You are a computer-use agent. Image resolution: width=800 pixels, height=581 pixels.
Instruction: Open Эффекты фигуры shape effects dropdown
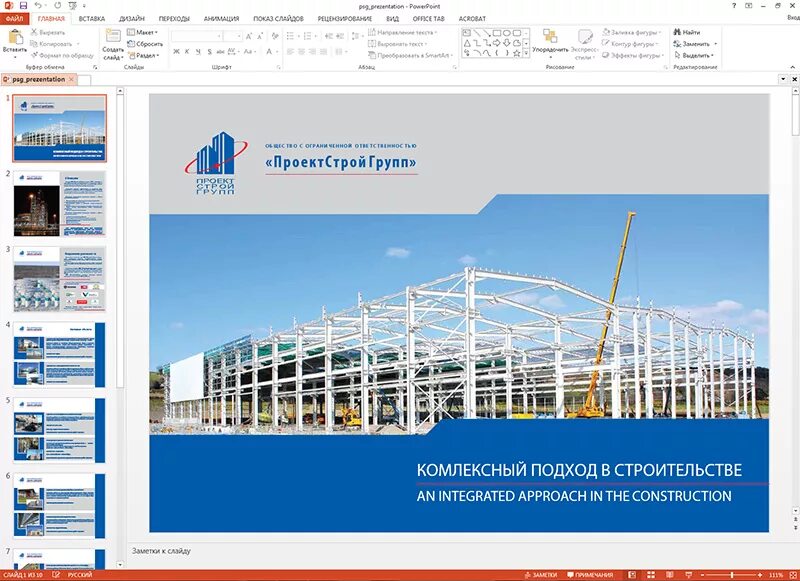pos(633,56)
